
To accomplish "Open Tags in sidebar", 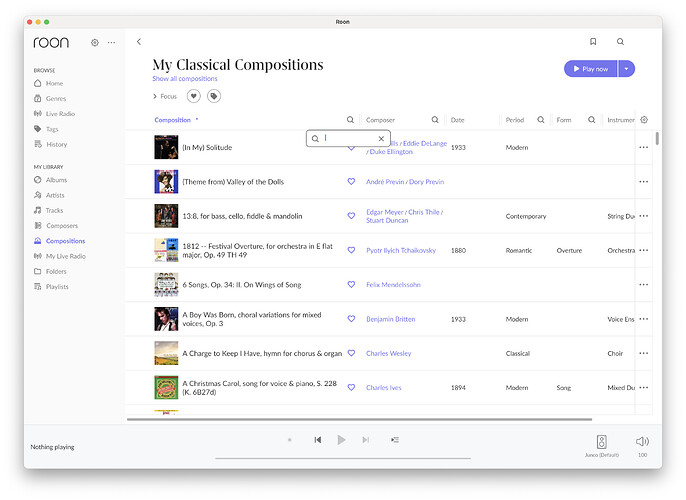I will [x=46, y=129].
